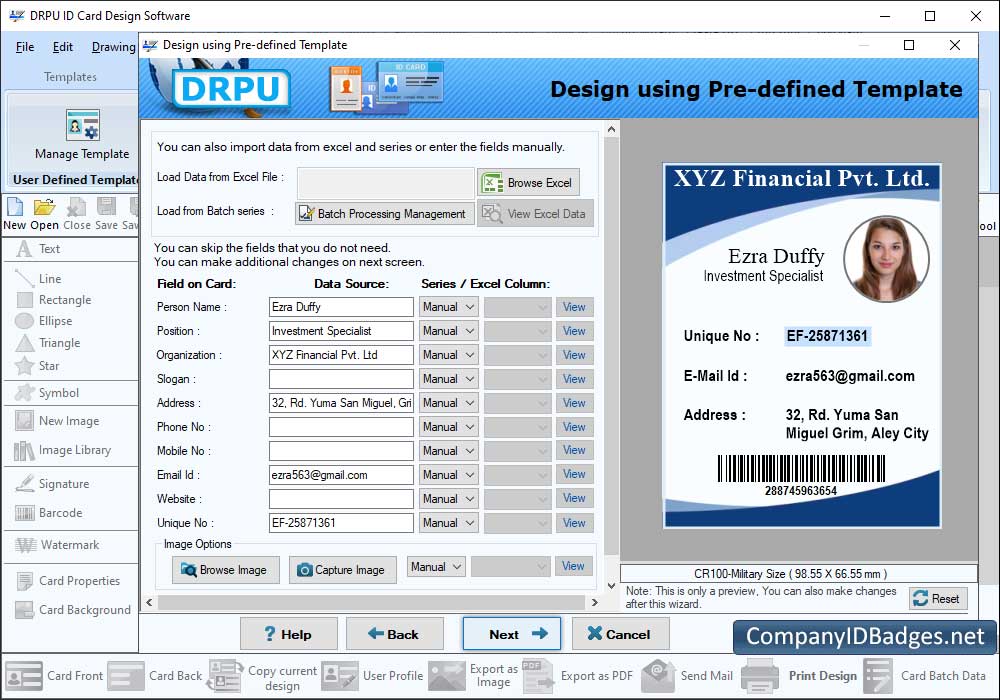Click the Templates ribbon label
Image resolution: width=1000 pixels, height=700 pixels.
pos(70,77)
